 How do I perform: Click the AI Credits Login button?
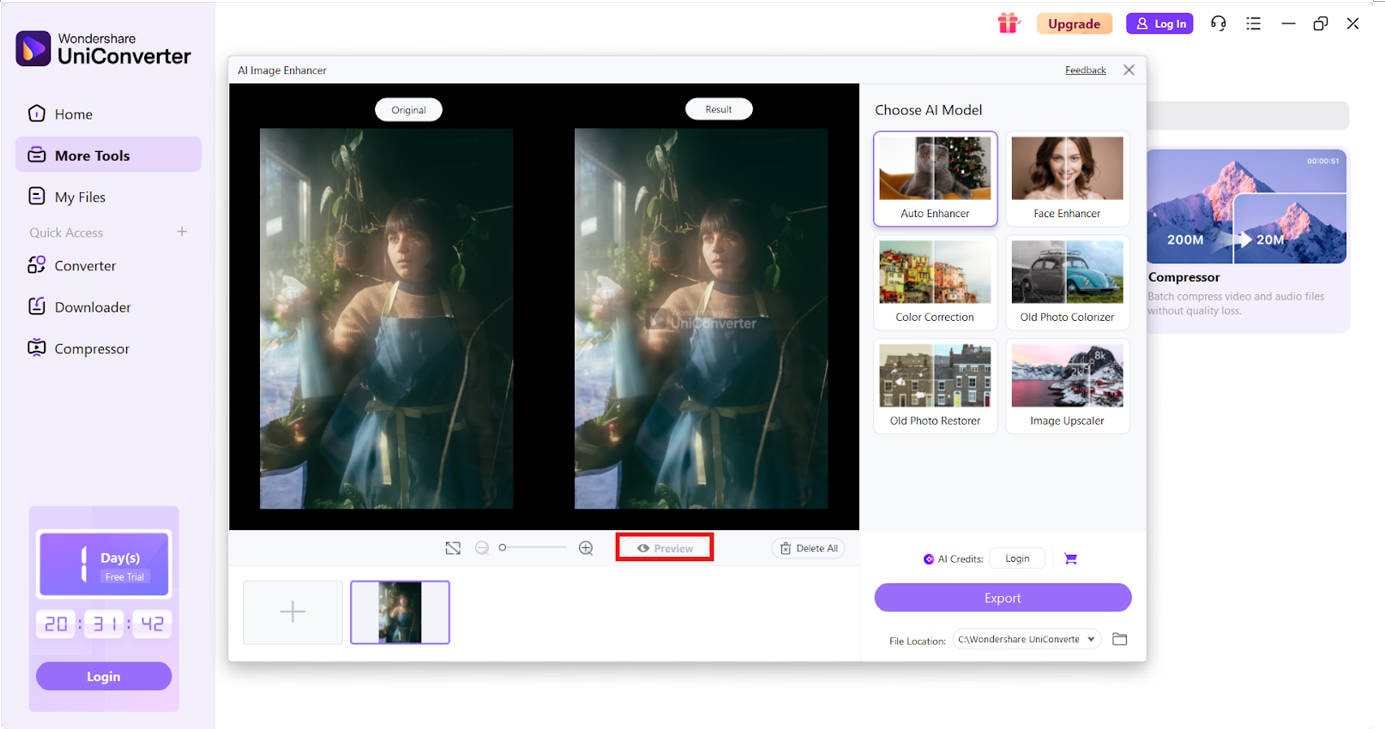pos(1017,559)
